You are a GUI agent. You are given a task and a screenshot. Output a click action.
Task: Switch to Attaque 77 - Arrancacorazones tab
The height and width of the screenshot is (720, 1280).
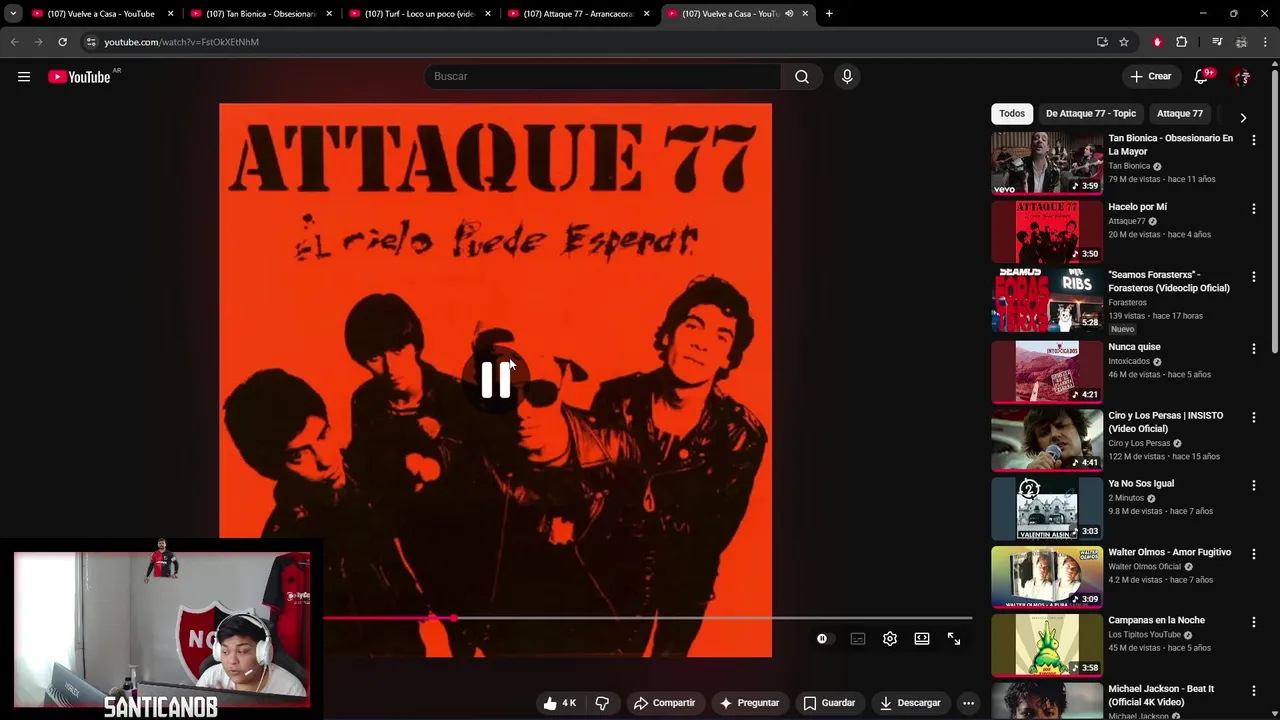click(x=578, y=14)
